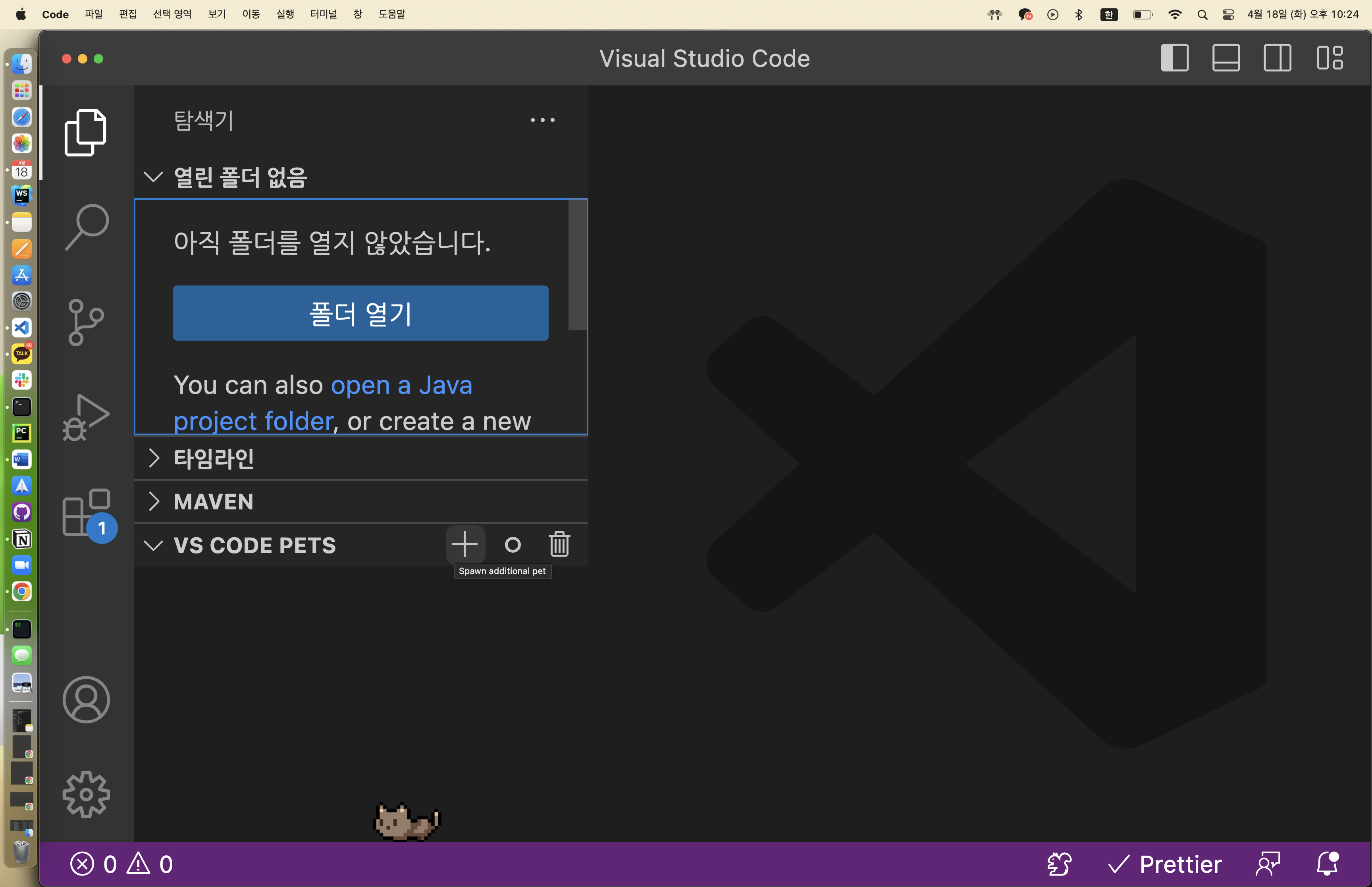Open the 보기 menu in menu bar

pyautogui.click(x=216, y=14)
